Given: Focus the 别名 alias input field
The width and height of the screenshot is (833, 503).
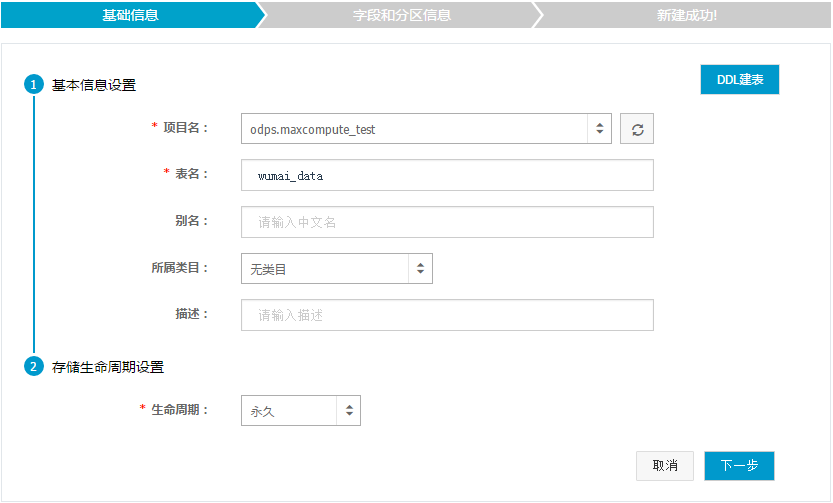Looking at the screenshot, I should pos(447,222).
